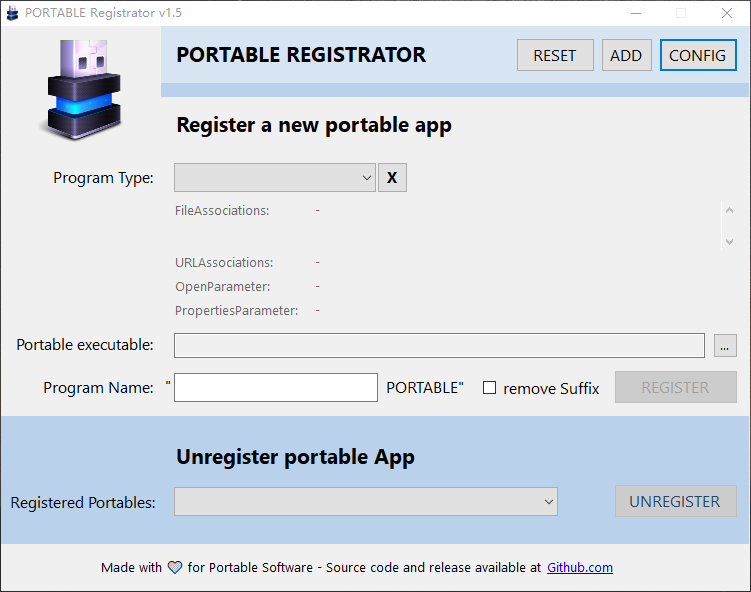Click scroll up arrow in associations list

pos(729,210)
